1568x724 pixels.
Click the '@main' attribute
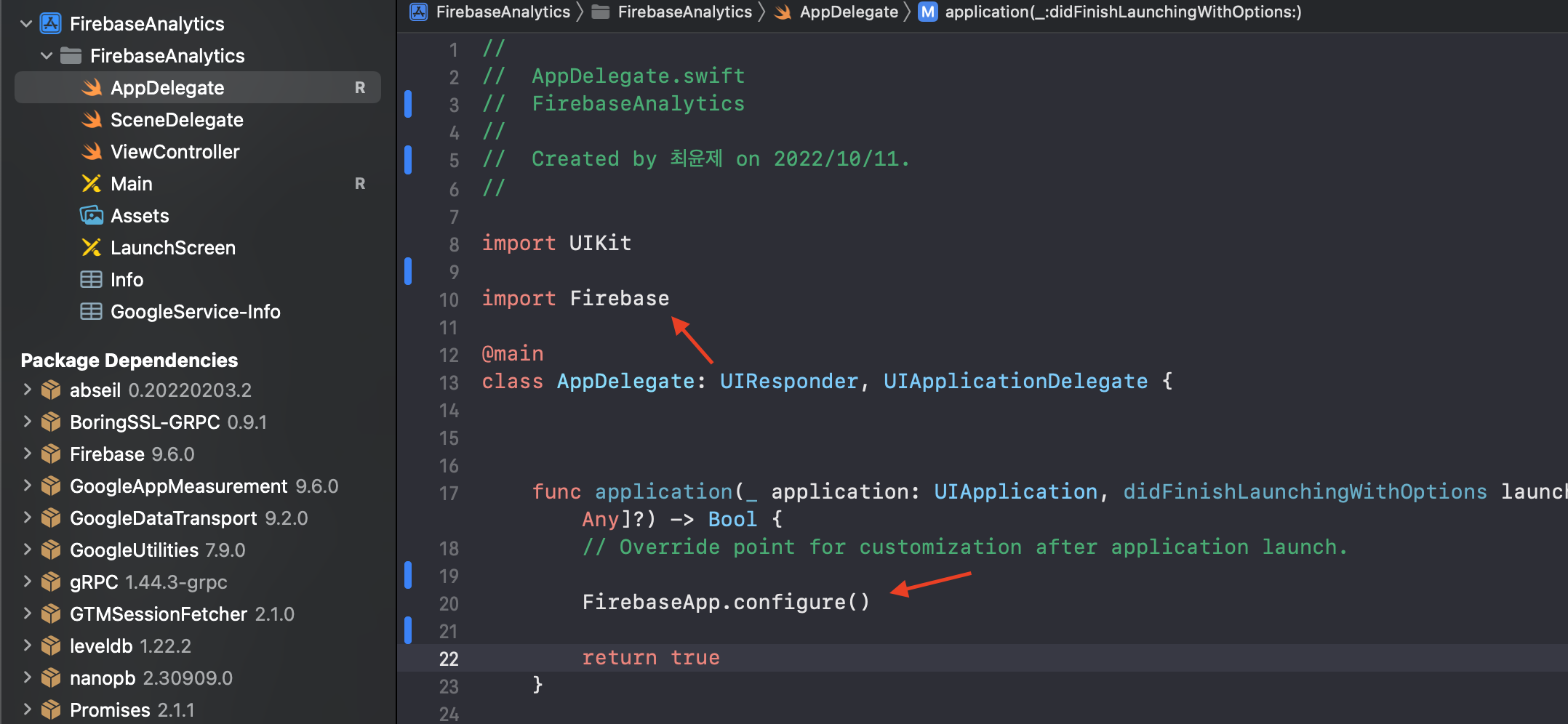coord(513,353)
